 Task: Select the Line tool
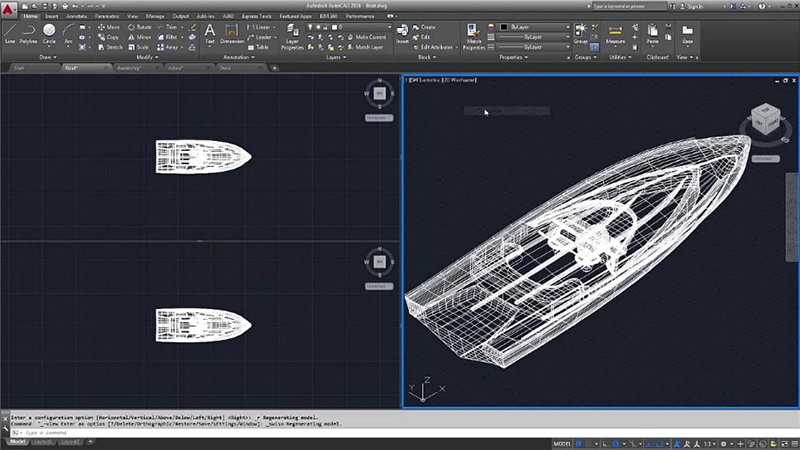click(x=10, y=34)
